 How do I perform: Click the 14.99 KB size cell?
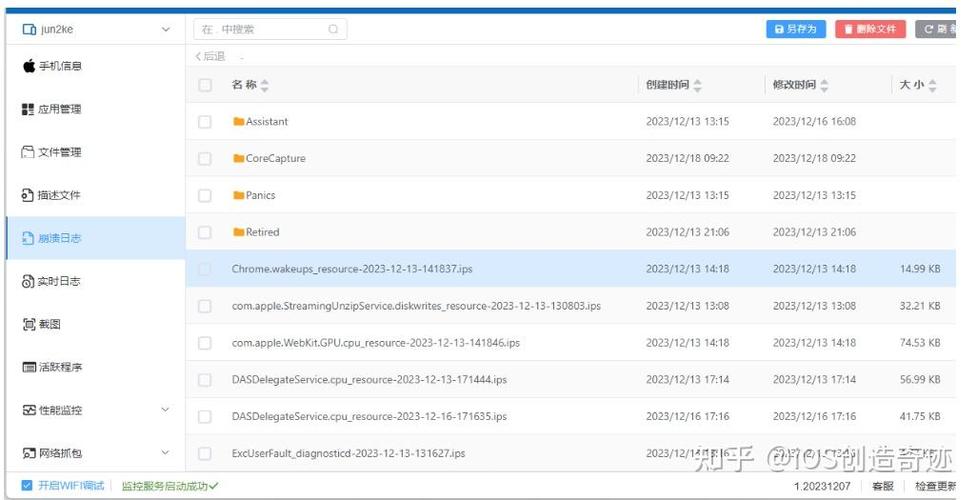[920, 269]
